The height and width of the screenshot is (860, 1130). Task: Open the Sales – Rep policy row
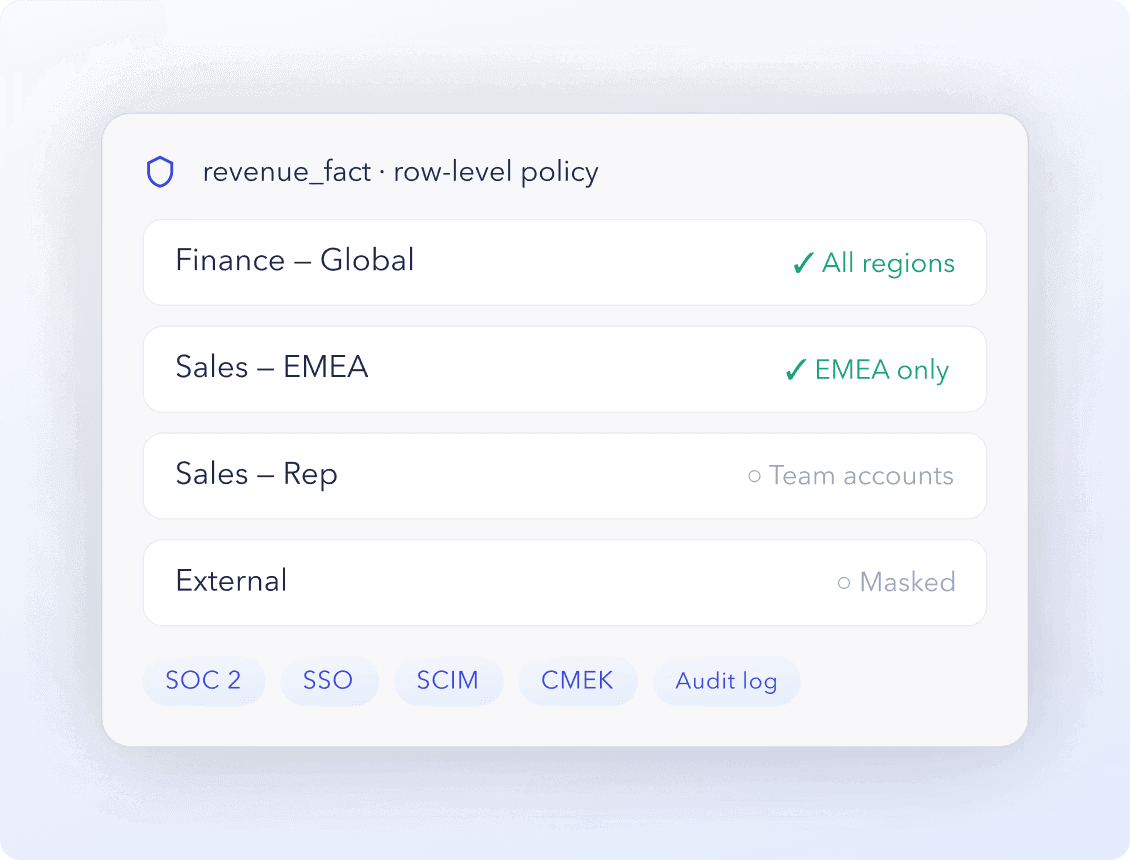pyautogui.click(x=565, y=476)
